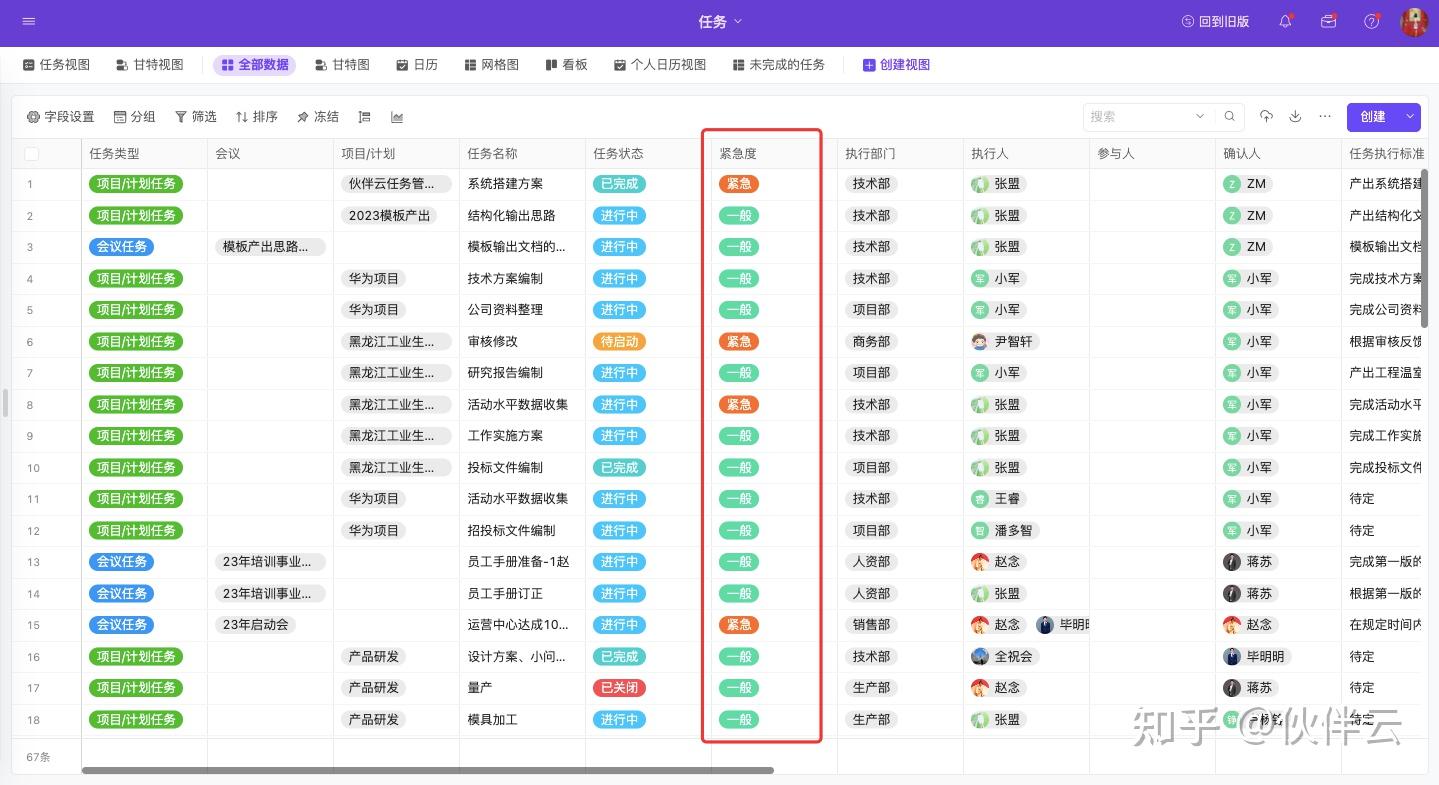1439x785 pixels.
Task: Click the 分组 grouping tool
Action: [135, 117]
